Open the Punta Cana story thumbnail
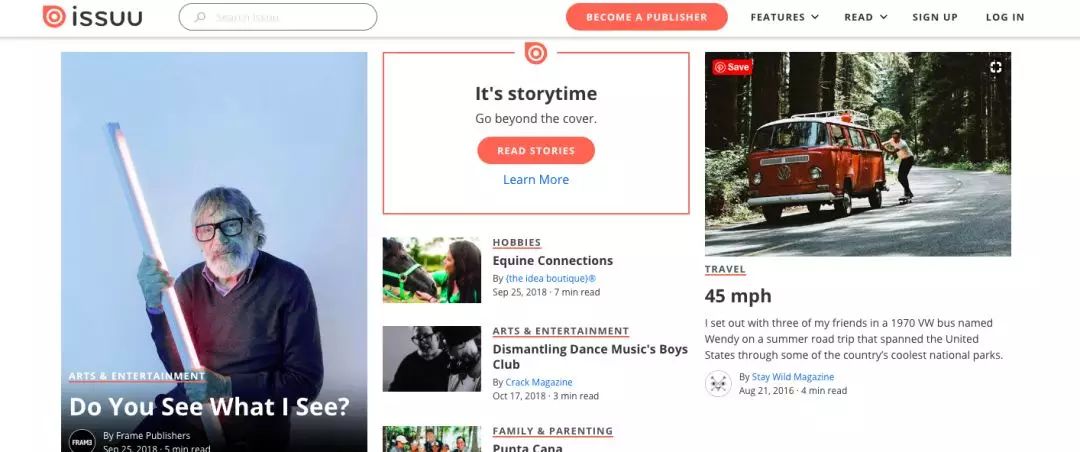Viewport: 1080px width, 452px height. (x=432, y=439)
